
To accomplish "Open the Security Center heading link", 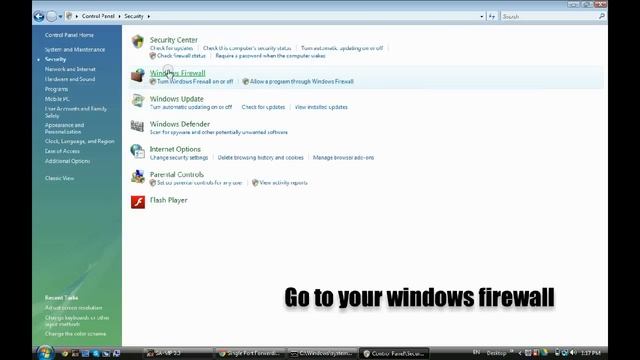I will click(x=173, y=40).
